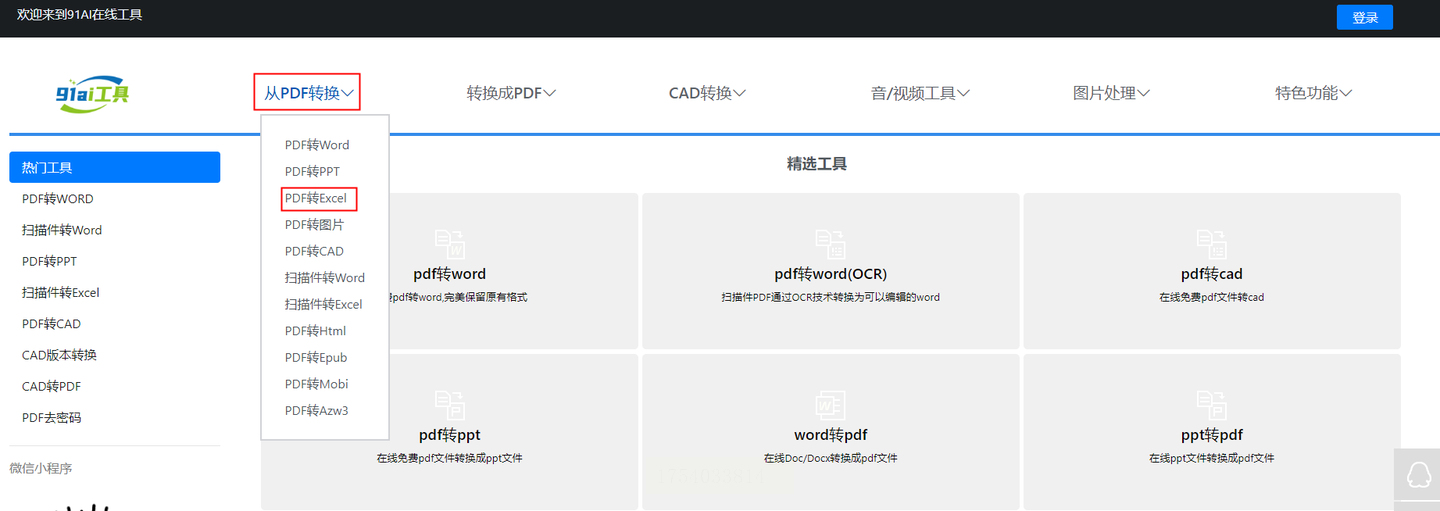Image resolution: width=1440 pixels, height=511 pixels.
Task: Click the 欢迎来到91AI在线工具 banner text
Action: click(x=79, y=15)
